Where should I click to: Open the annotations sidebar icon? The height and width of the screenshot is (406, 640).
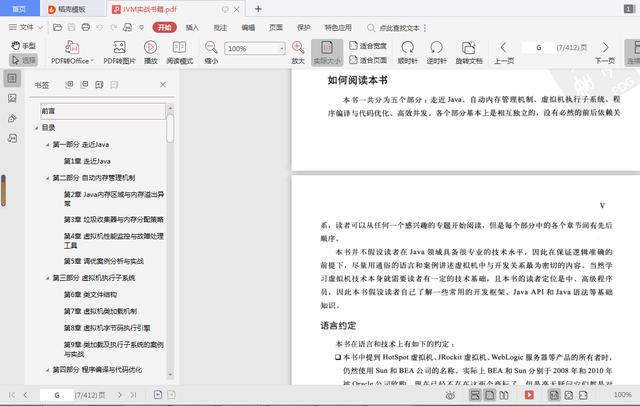tap(12, 118)
